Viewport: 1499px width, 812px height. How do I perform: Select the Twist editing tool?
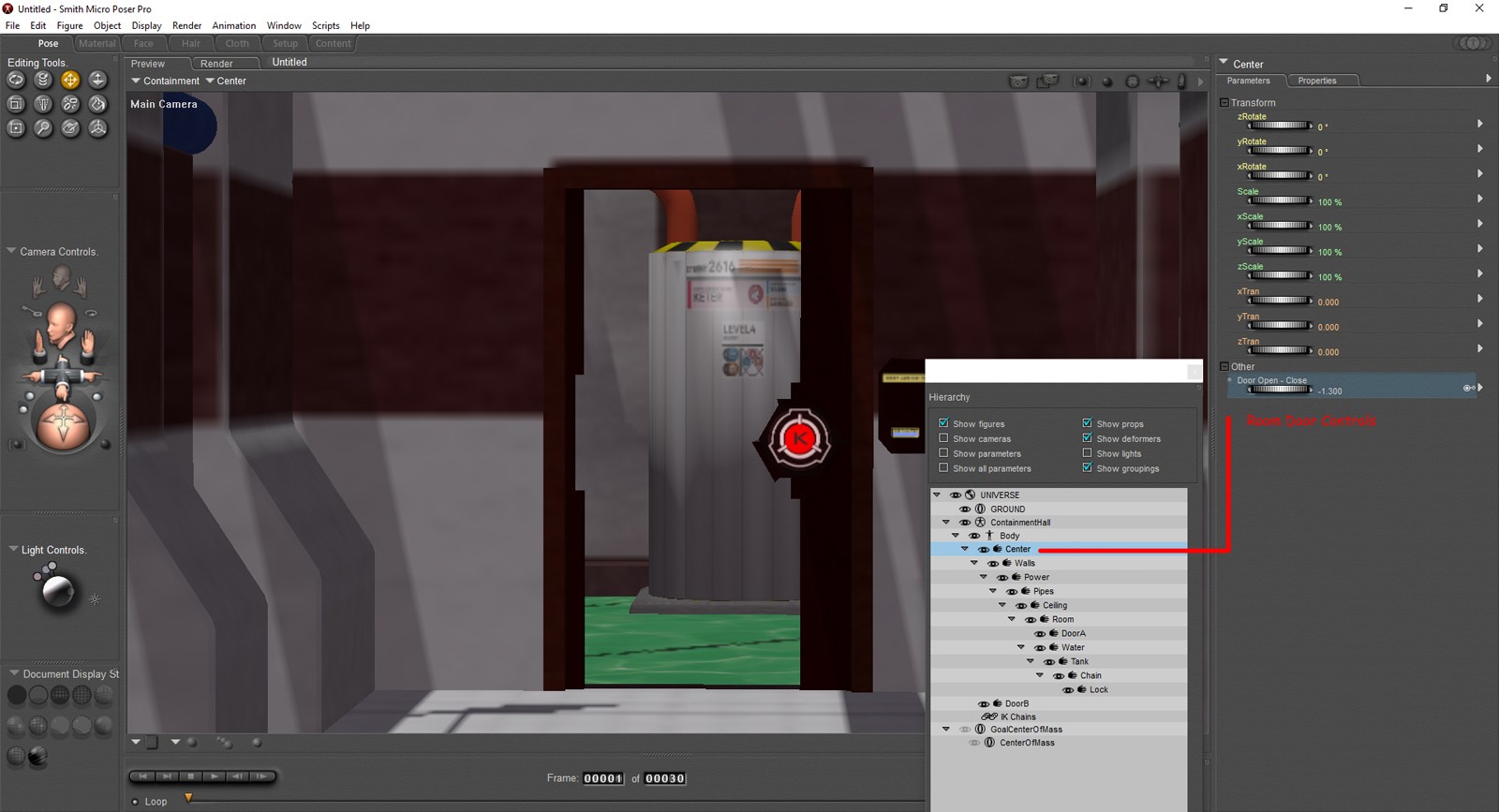[x=43, y=81]
